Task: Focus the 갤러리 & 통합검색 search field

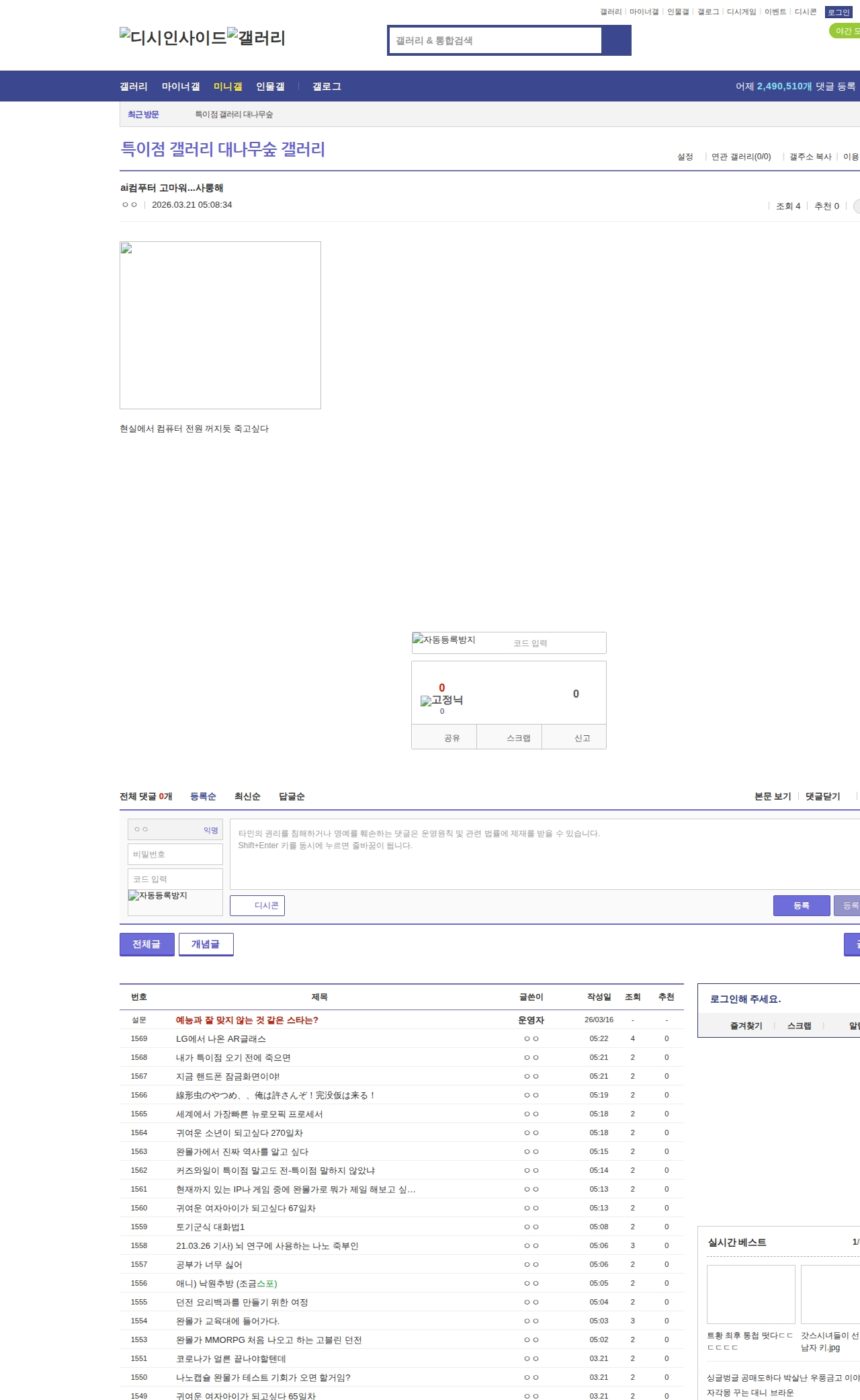Action: click(x=496, y=40)
